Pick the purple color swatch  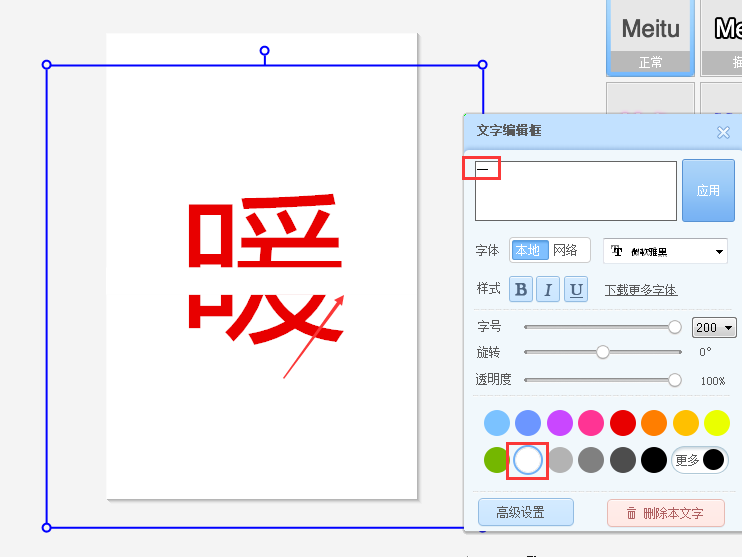(560, 423)
